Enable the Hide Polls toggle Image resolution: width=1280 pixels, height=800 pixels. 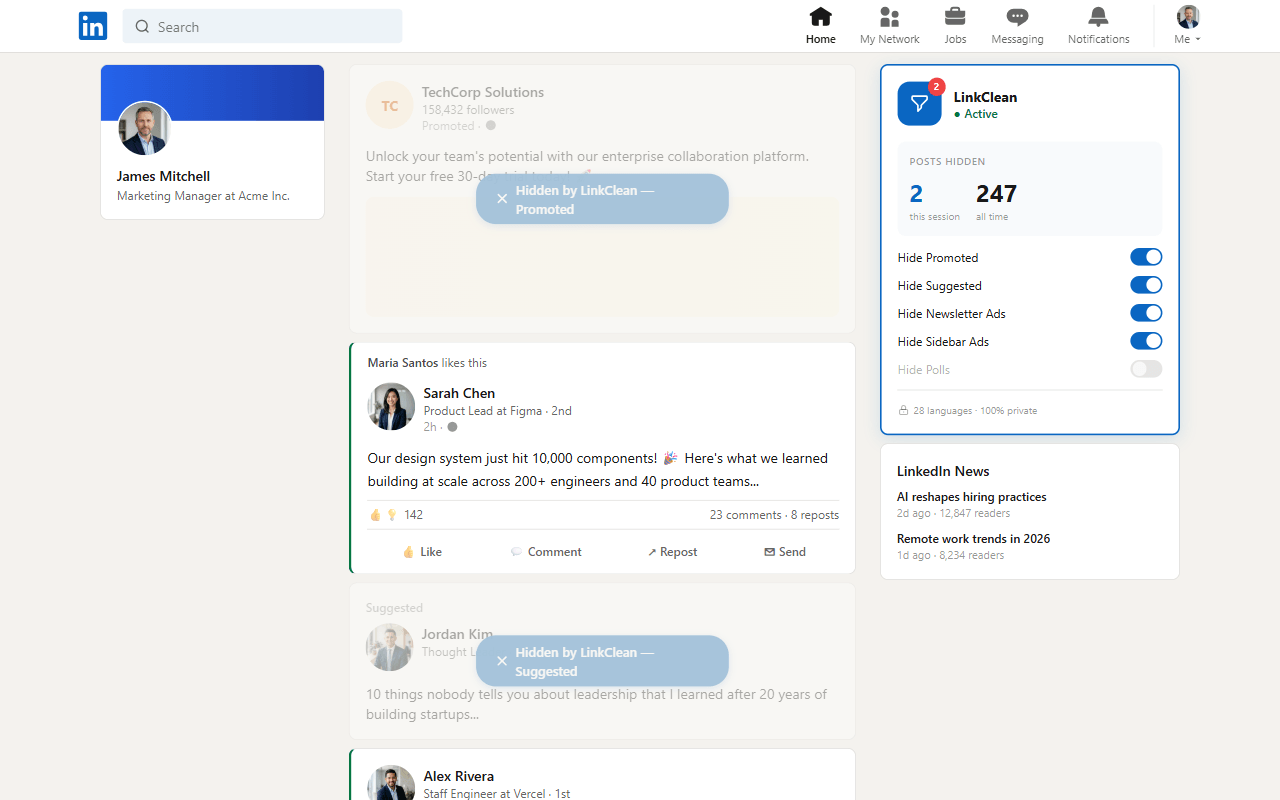[x=1146, y=369]
